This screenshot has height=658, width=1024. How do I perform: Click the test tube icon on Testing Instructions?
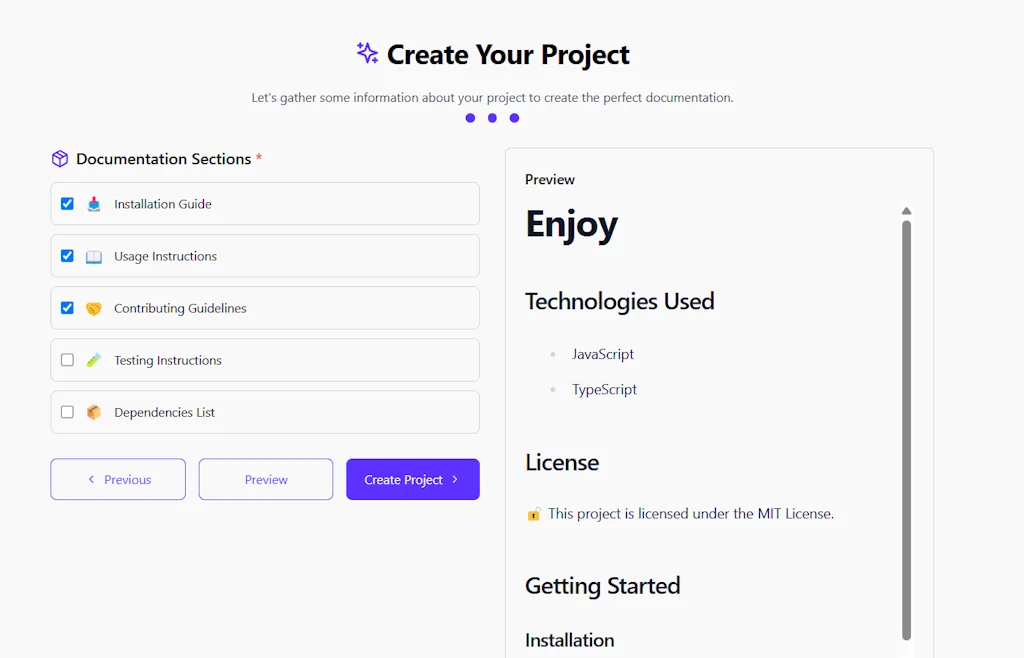click(93, 360)
